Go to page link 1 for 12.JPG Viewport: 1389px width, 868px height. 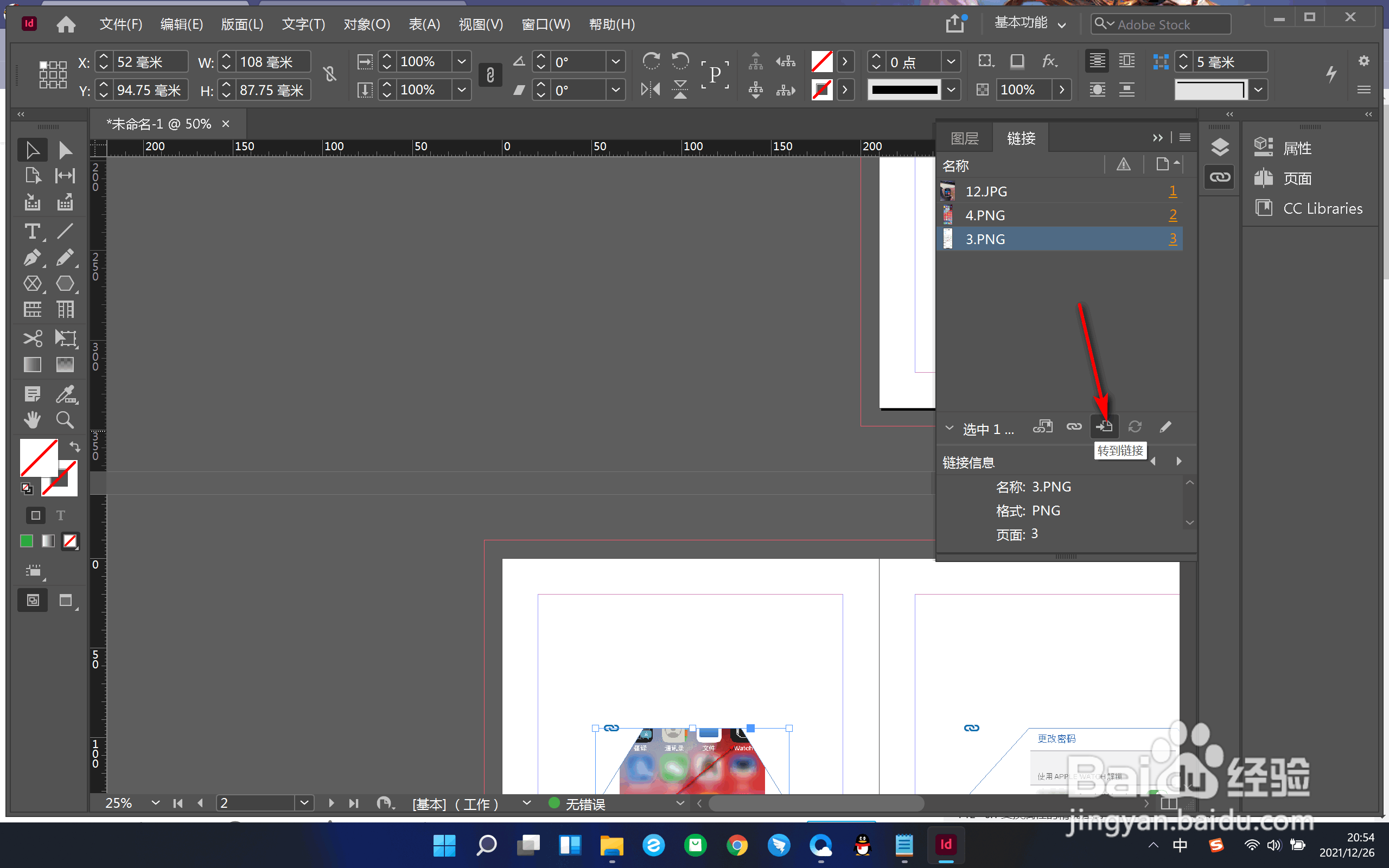pos(1173,191)
